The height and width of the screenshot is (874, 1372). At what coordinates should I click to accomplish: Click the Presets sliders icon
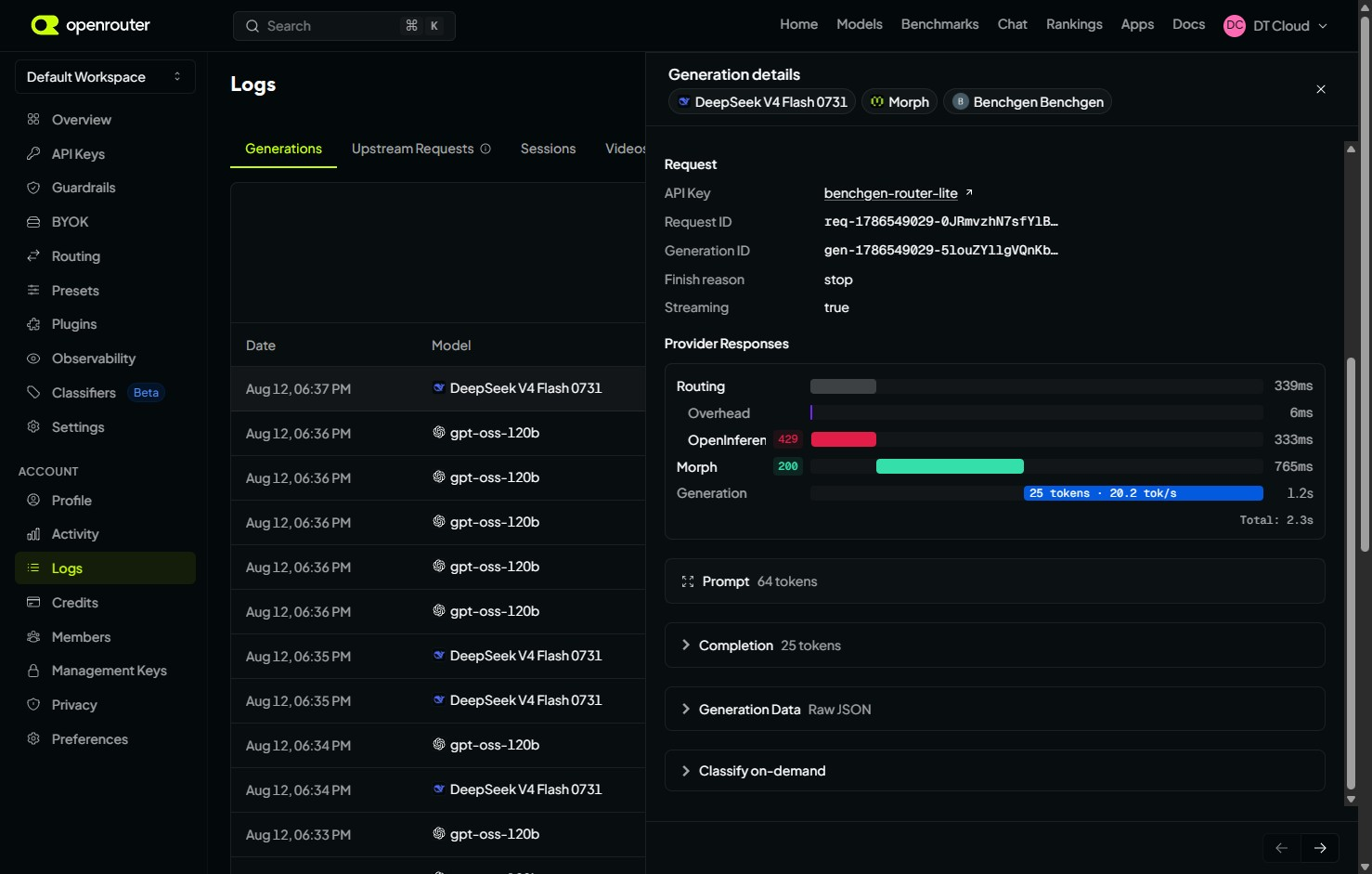(x=33, y=290)
